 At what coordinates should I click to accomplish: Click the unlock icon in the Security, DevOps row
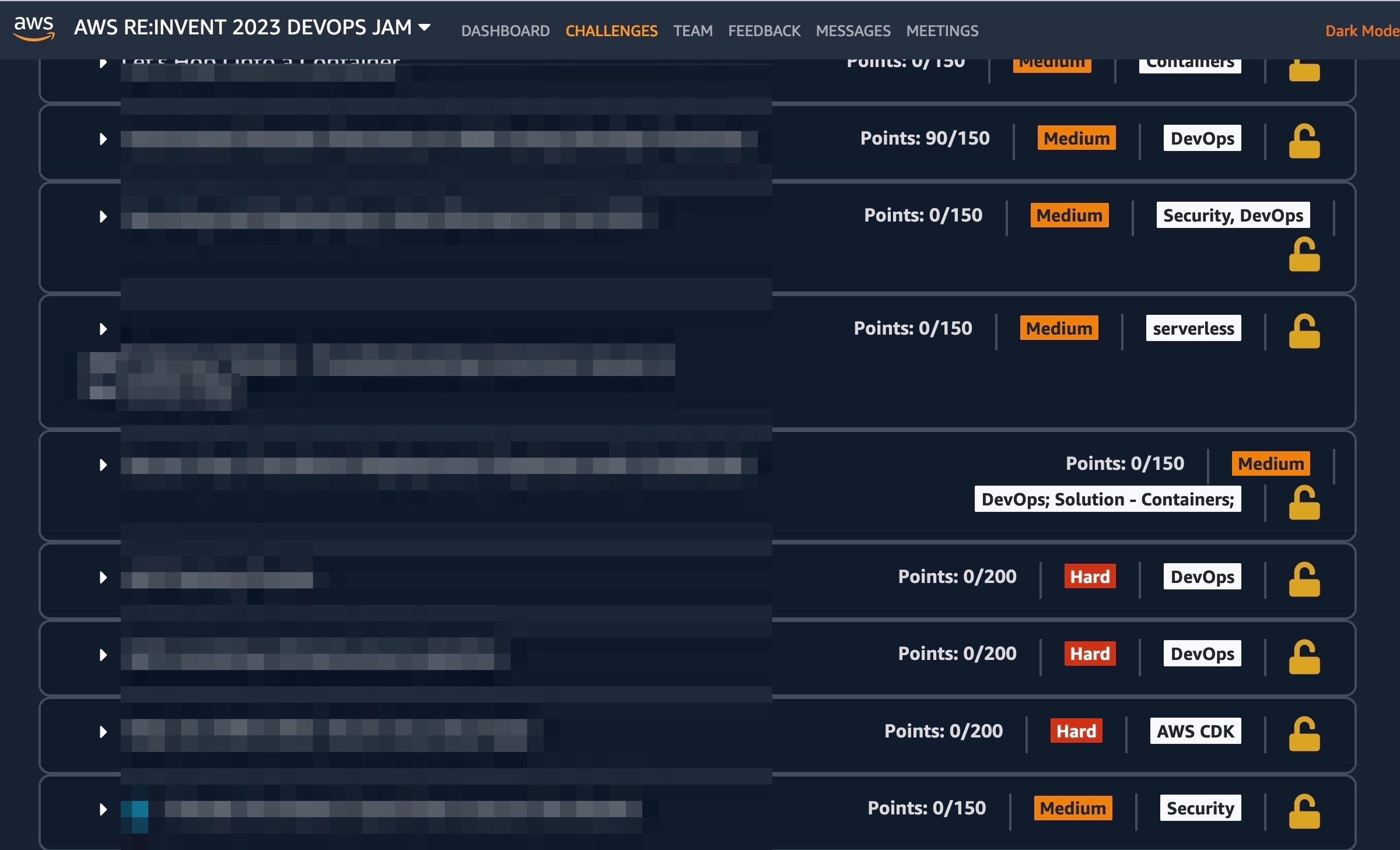click(x=1304, y=254)
